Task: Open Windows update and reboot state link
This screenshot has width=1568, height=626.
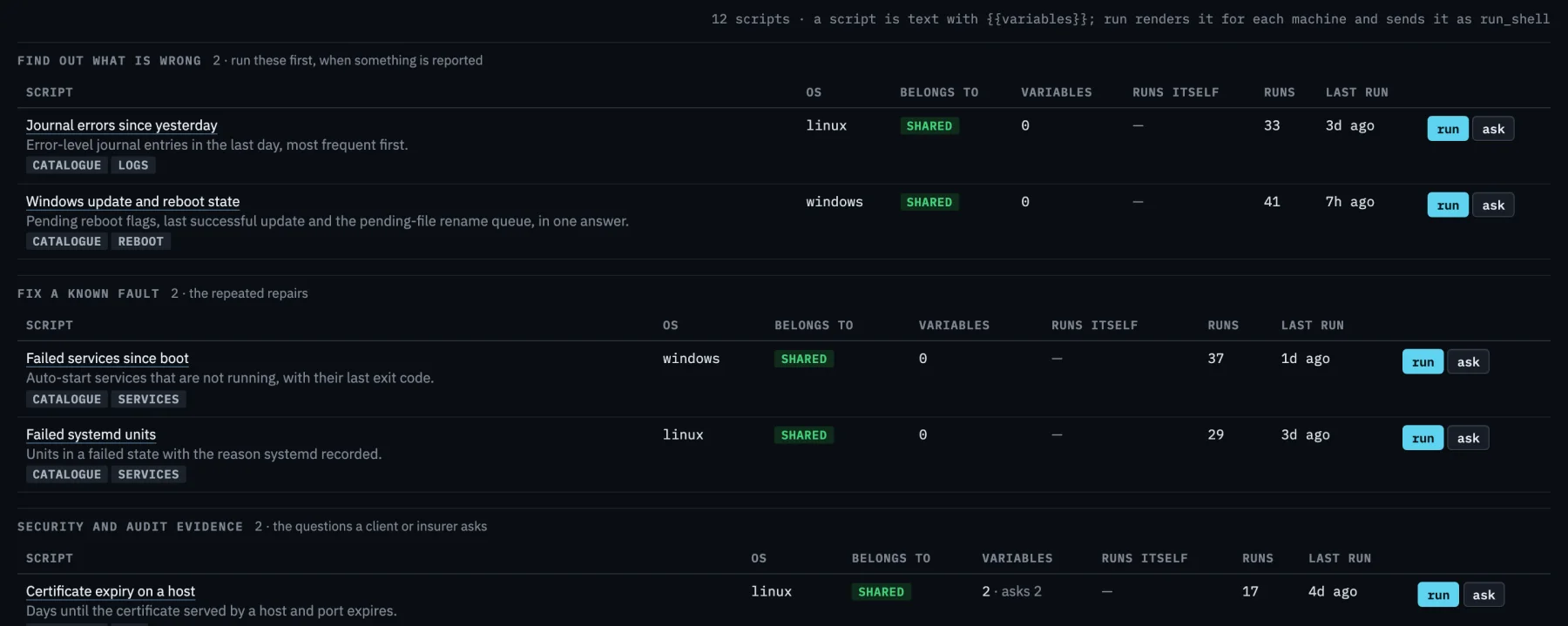Action: click(132, 201)
